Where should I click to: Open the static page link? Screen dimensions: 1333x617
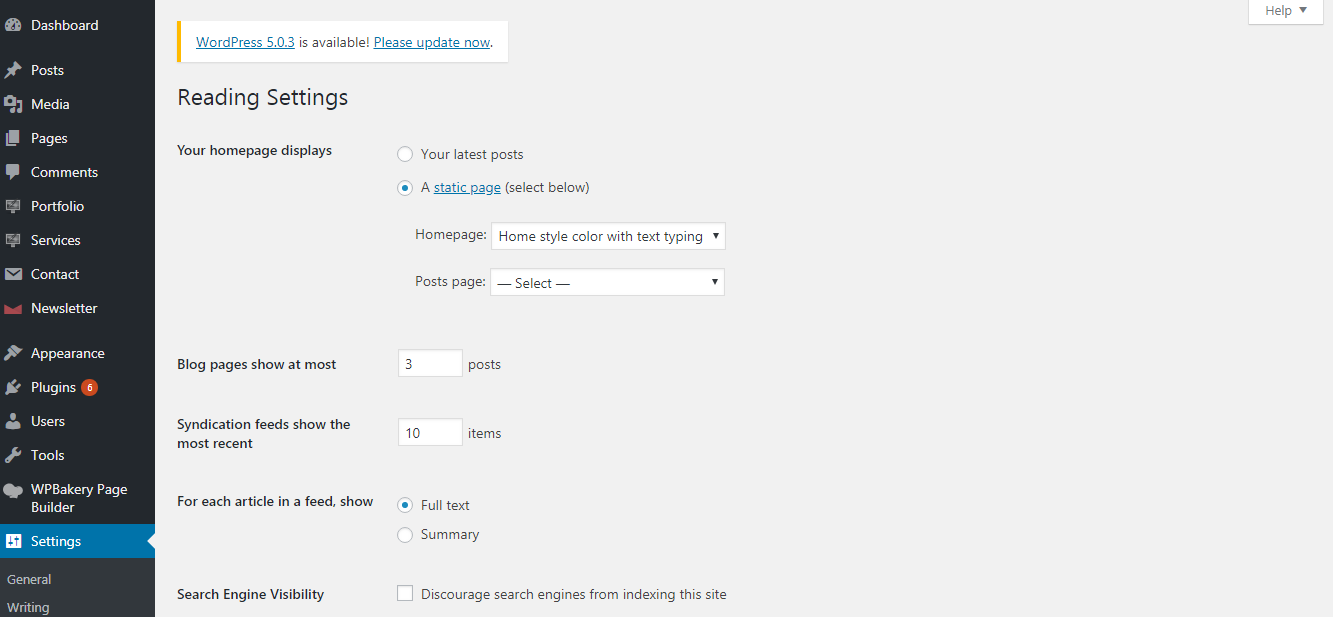[467, 187]
